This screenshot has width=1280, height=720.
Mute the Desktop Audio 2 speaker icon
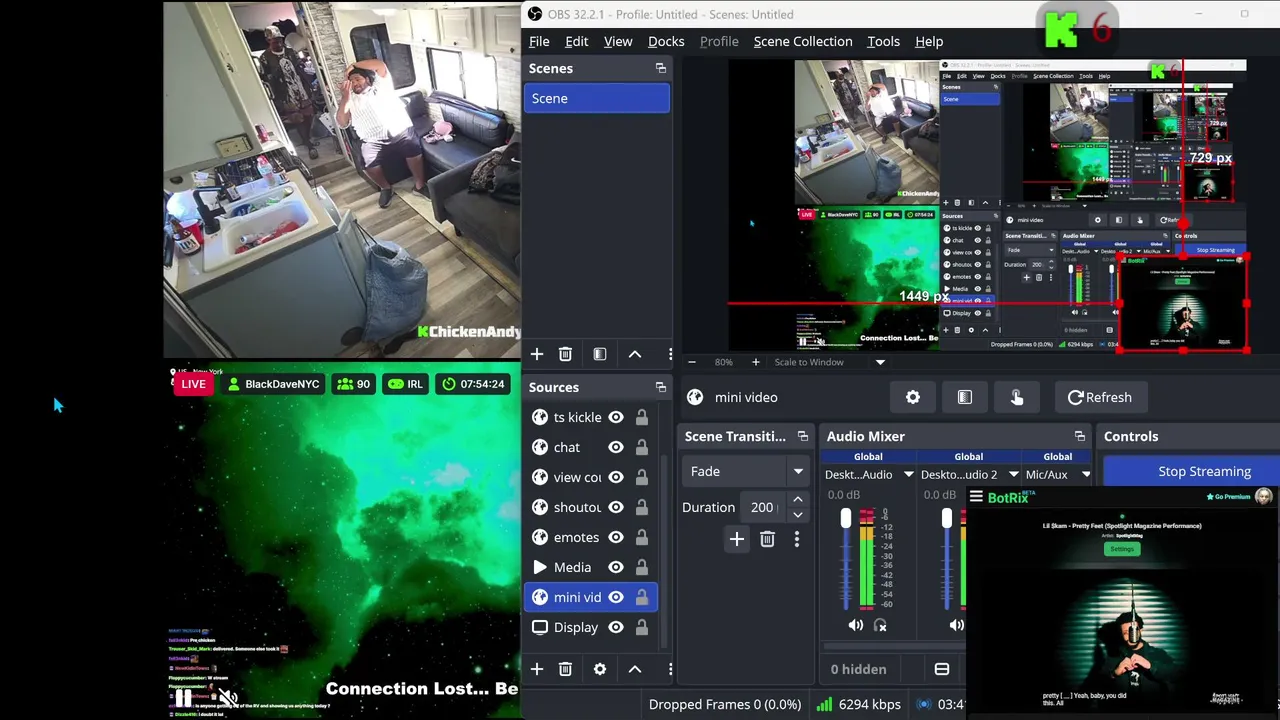pos(956,625)
